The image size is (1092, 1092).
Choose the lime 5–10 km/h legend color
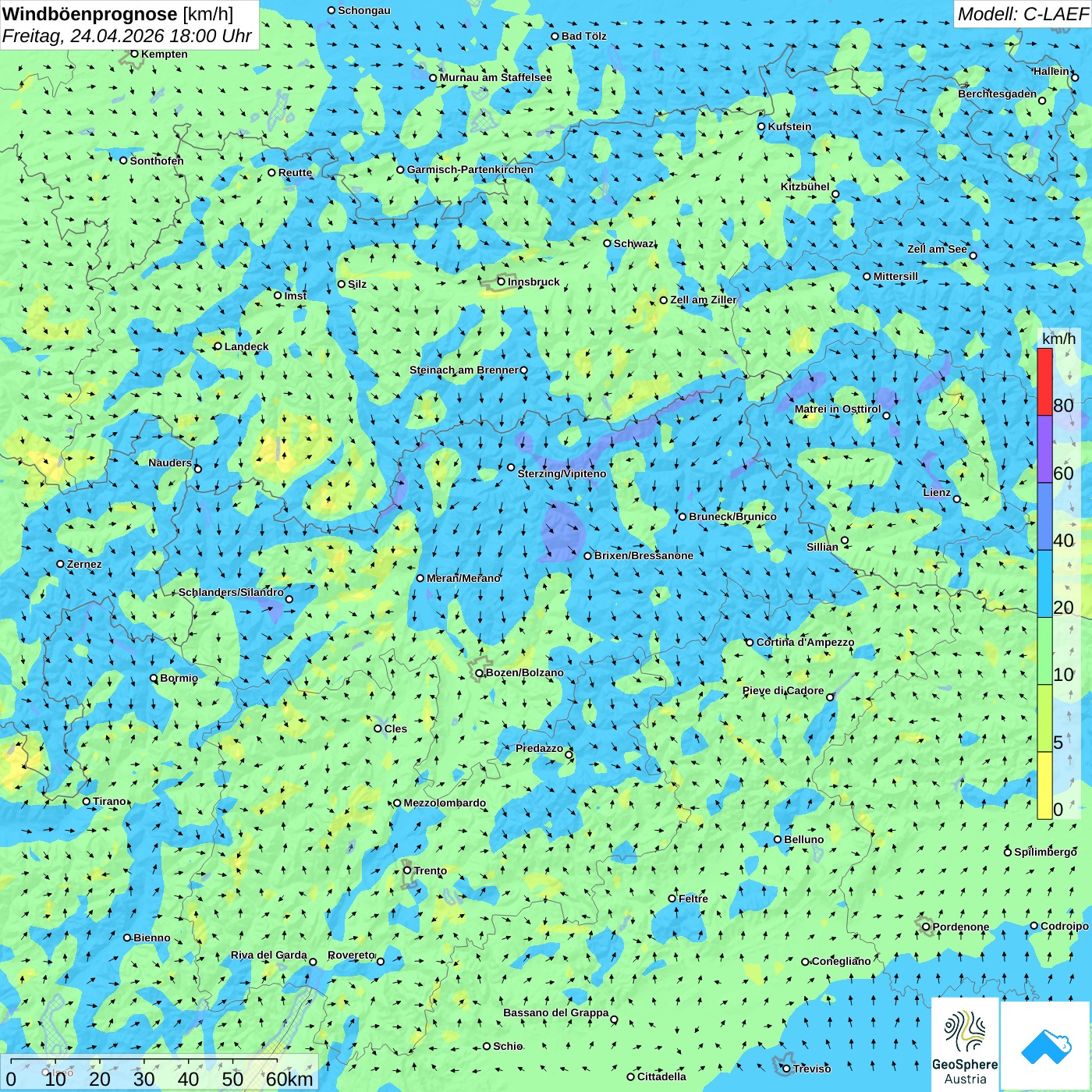coord(1044,718)
